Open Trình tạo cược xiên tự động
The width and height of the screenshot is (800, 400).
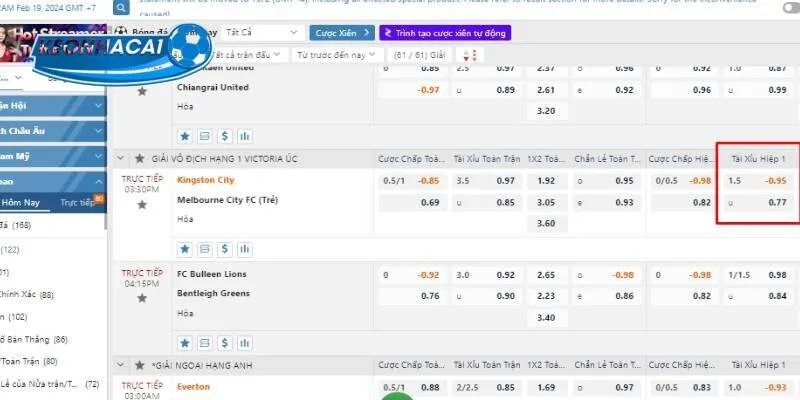click(x=445, y=33)
